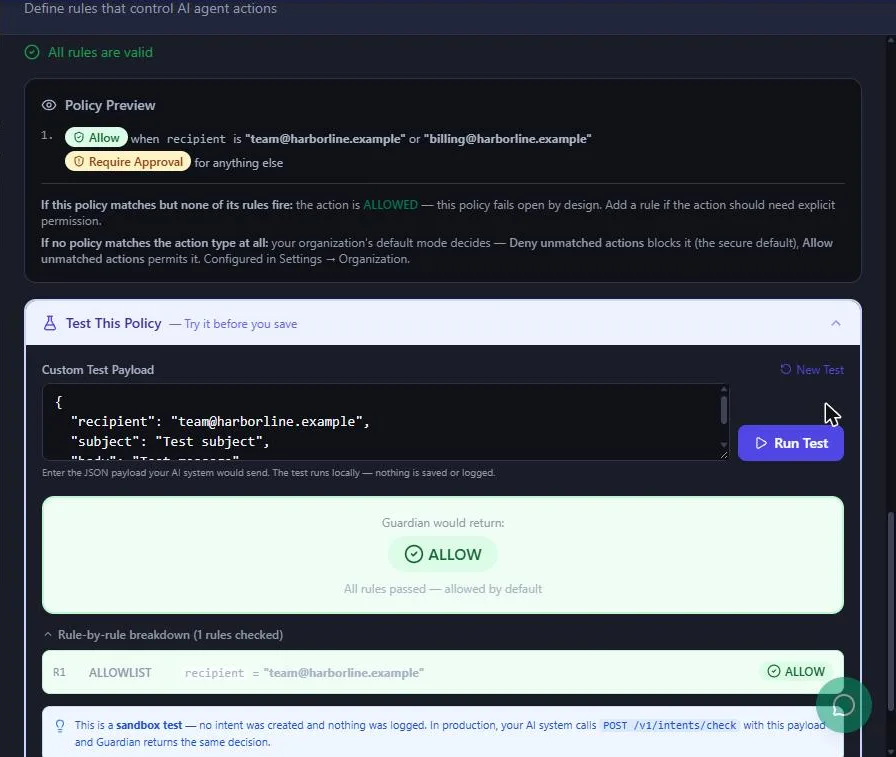This screenshot has width=896, height=757.
Task: Click the ALLOW badge in the R1 row
Action: [796, 671]
